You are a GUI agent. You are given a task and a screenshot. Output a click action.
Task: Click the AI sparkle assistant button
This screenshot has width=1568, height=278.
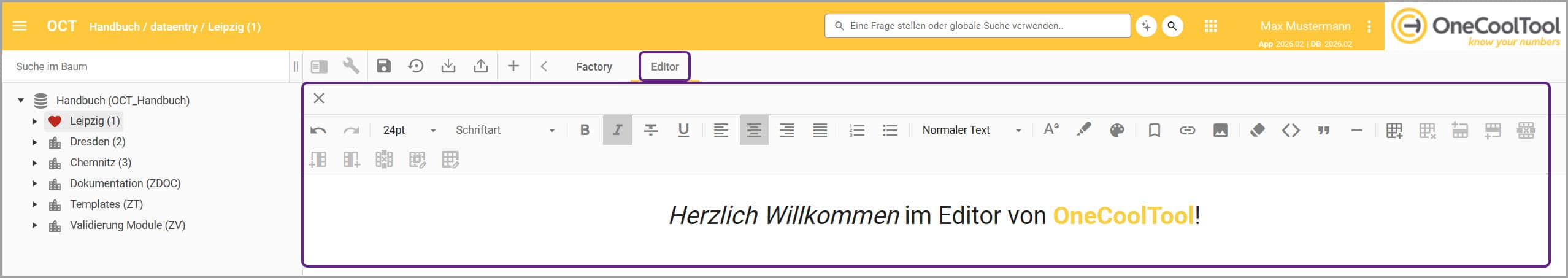point(1146,26)
